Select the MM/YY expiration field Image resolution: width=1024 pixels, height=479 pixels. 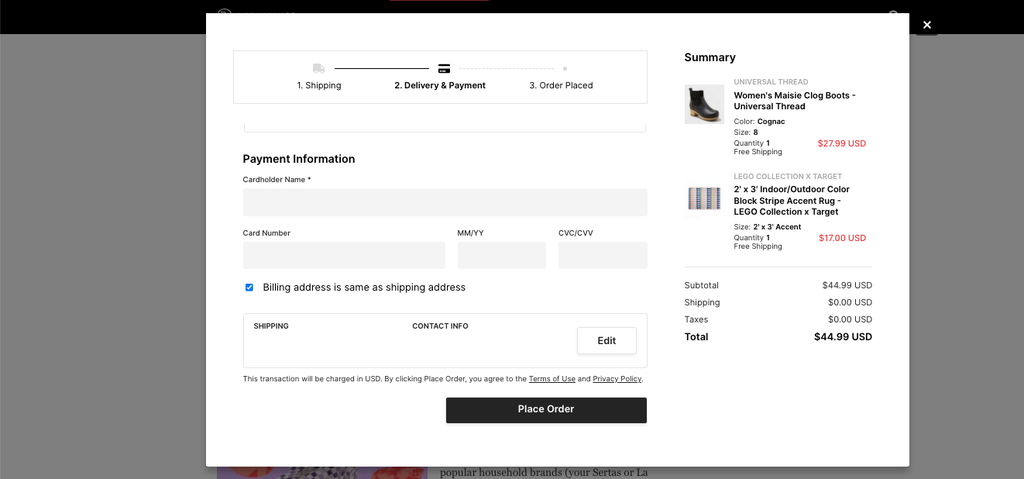[x=501, y=255]
